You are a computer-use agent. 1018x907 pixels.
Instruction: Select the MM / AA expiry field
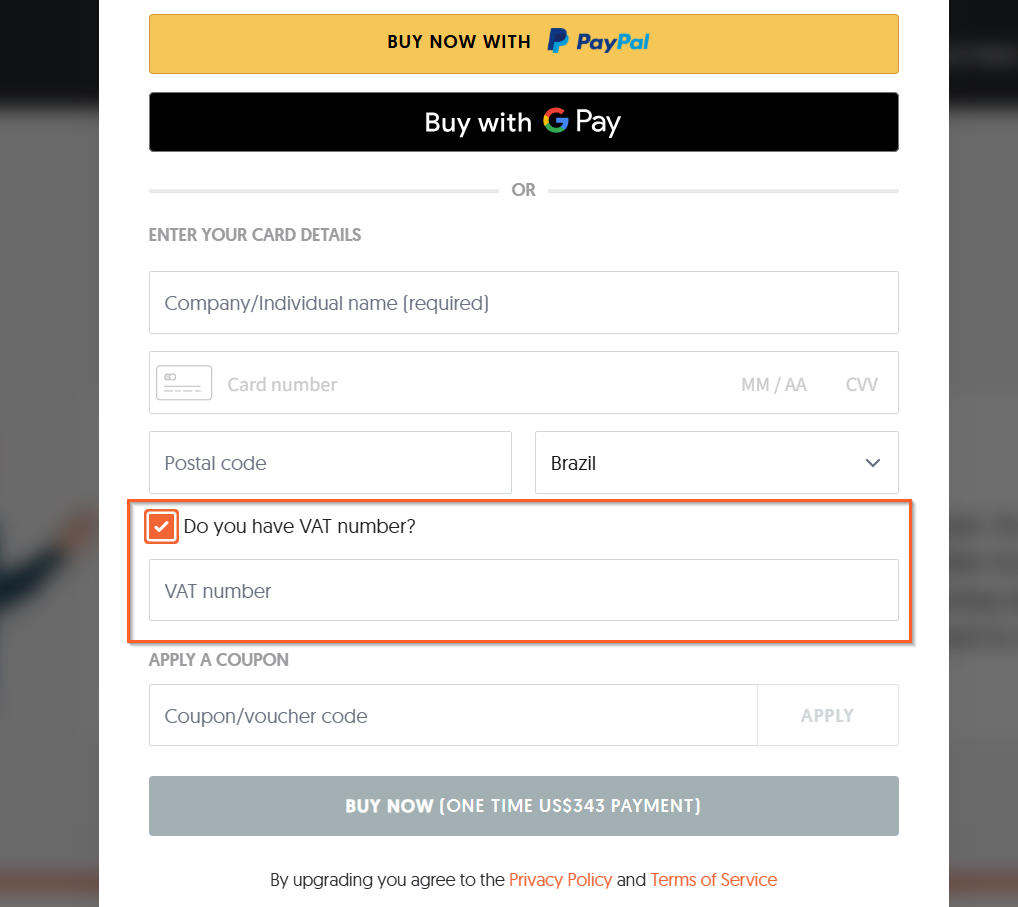coord(773,384)
